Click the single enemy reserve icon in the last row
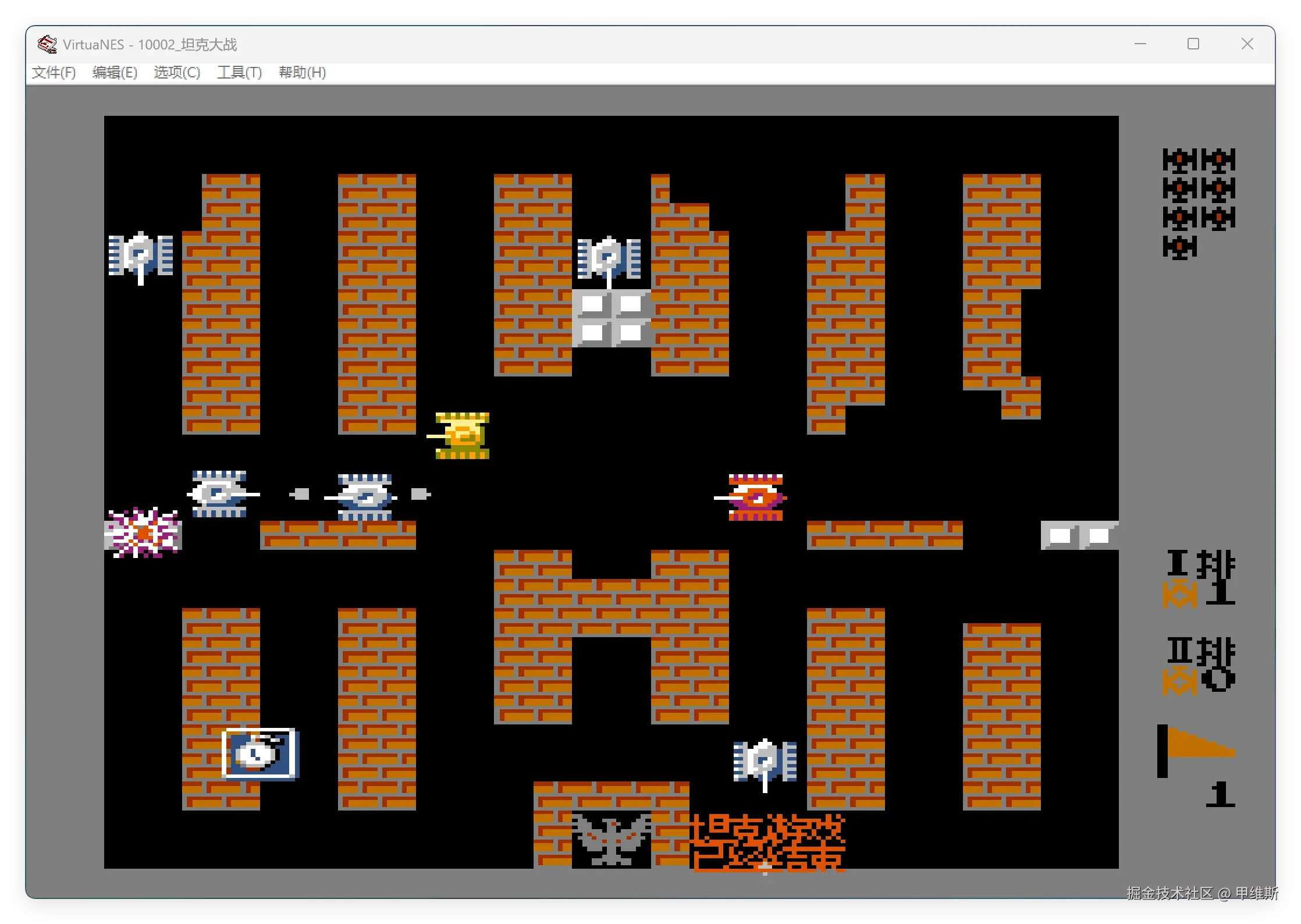Image resolution: width=1301 pixels, height=924 pixels. (1179, 247)
